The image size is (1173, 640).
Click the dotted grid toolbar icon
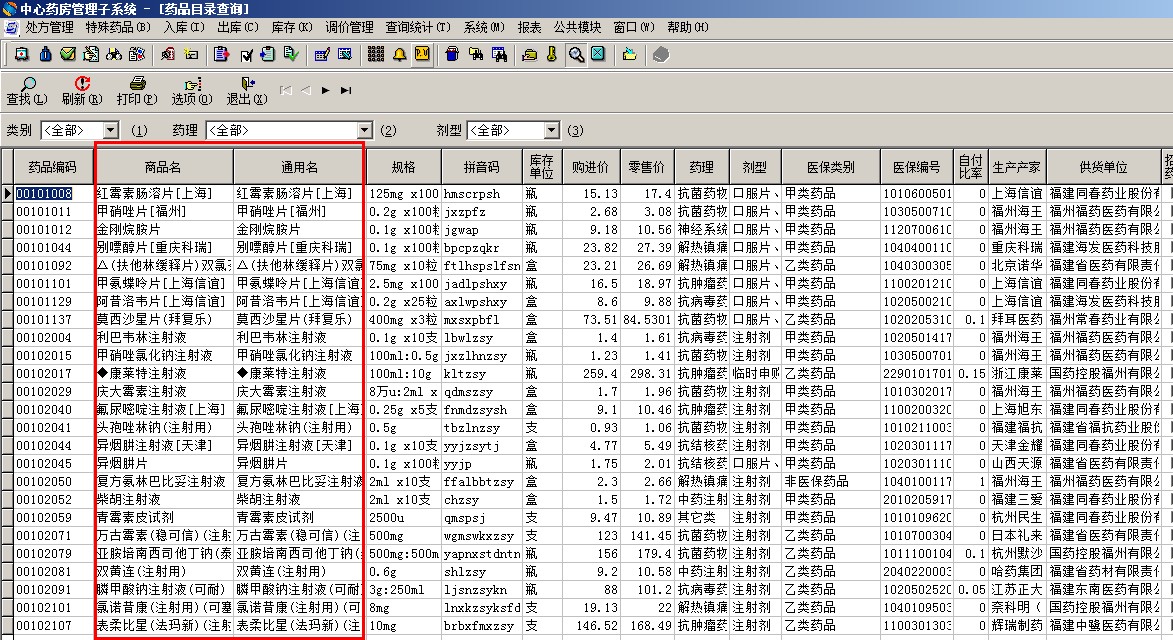point(376,55)
